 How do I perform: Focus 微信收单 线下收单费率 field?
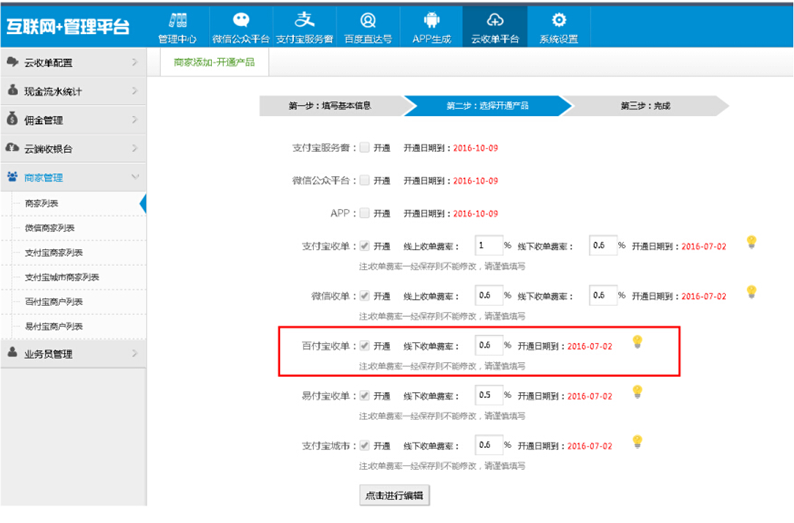tap(603, 295)
